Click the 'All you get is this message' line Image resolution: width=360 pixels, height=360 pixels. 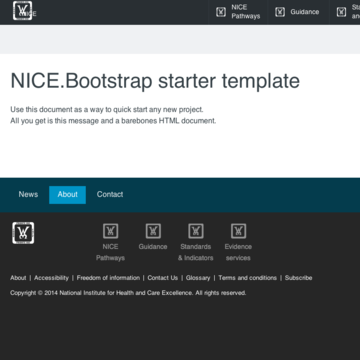[113, 121]
